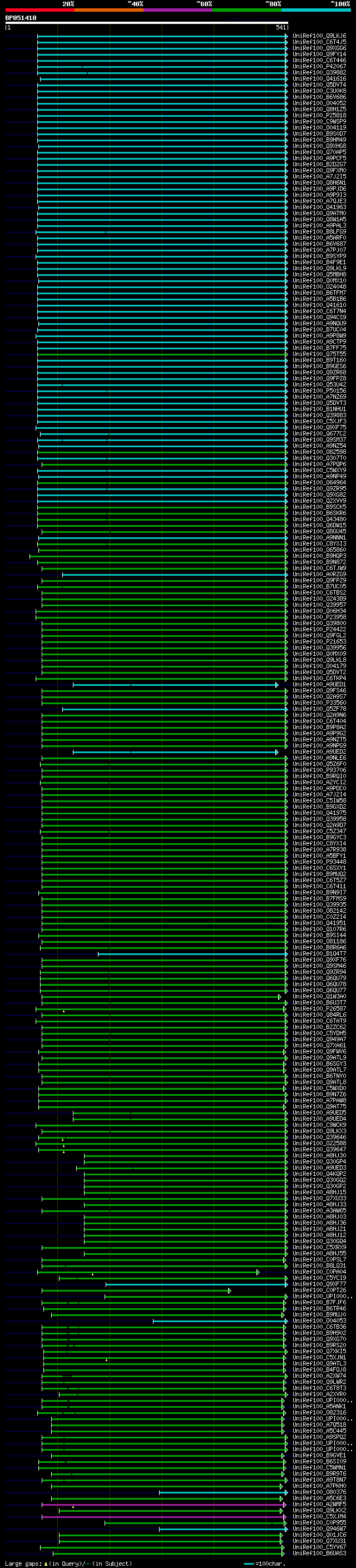This screenshot has width=356, height=1568.
Task: Open hit UniRef100_Q41616
Action: pos(319,79)
